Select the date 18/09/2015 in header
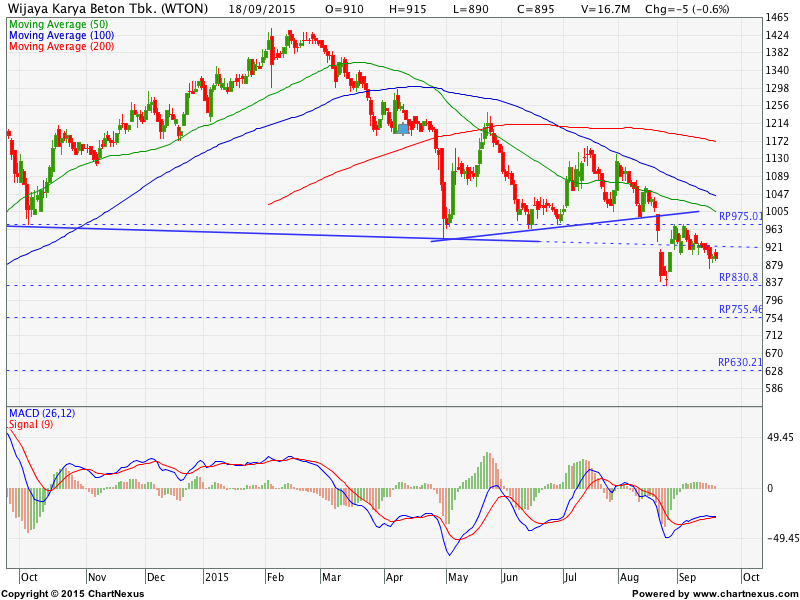The width and height of the screenshot is (800, 600). [262, 9]
